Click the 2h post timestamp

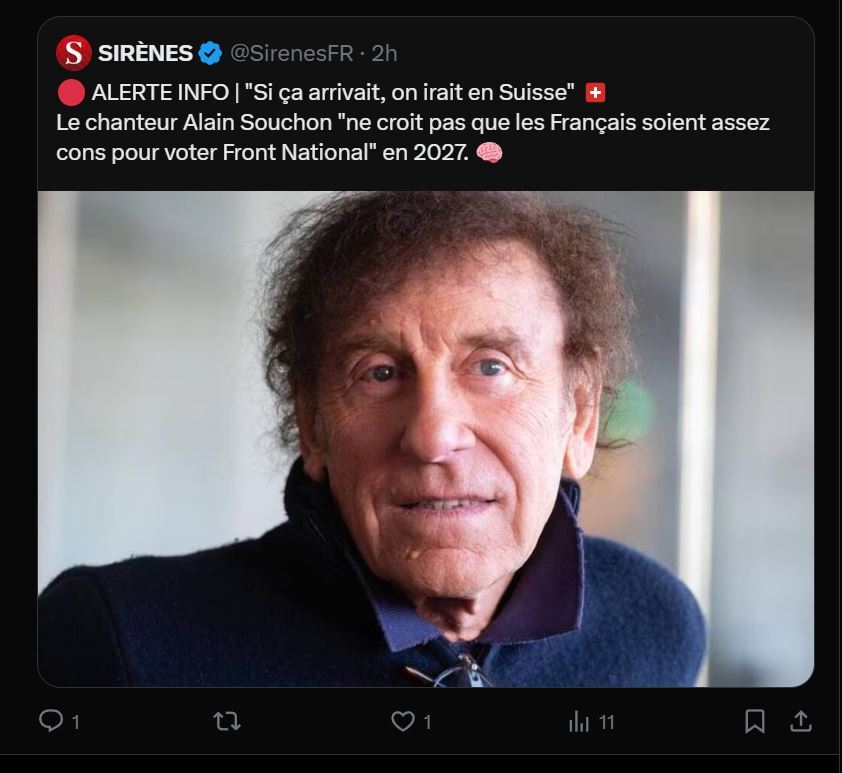[384, 52]
